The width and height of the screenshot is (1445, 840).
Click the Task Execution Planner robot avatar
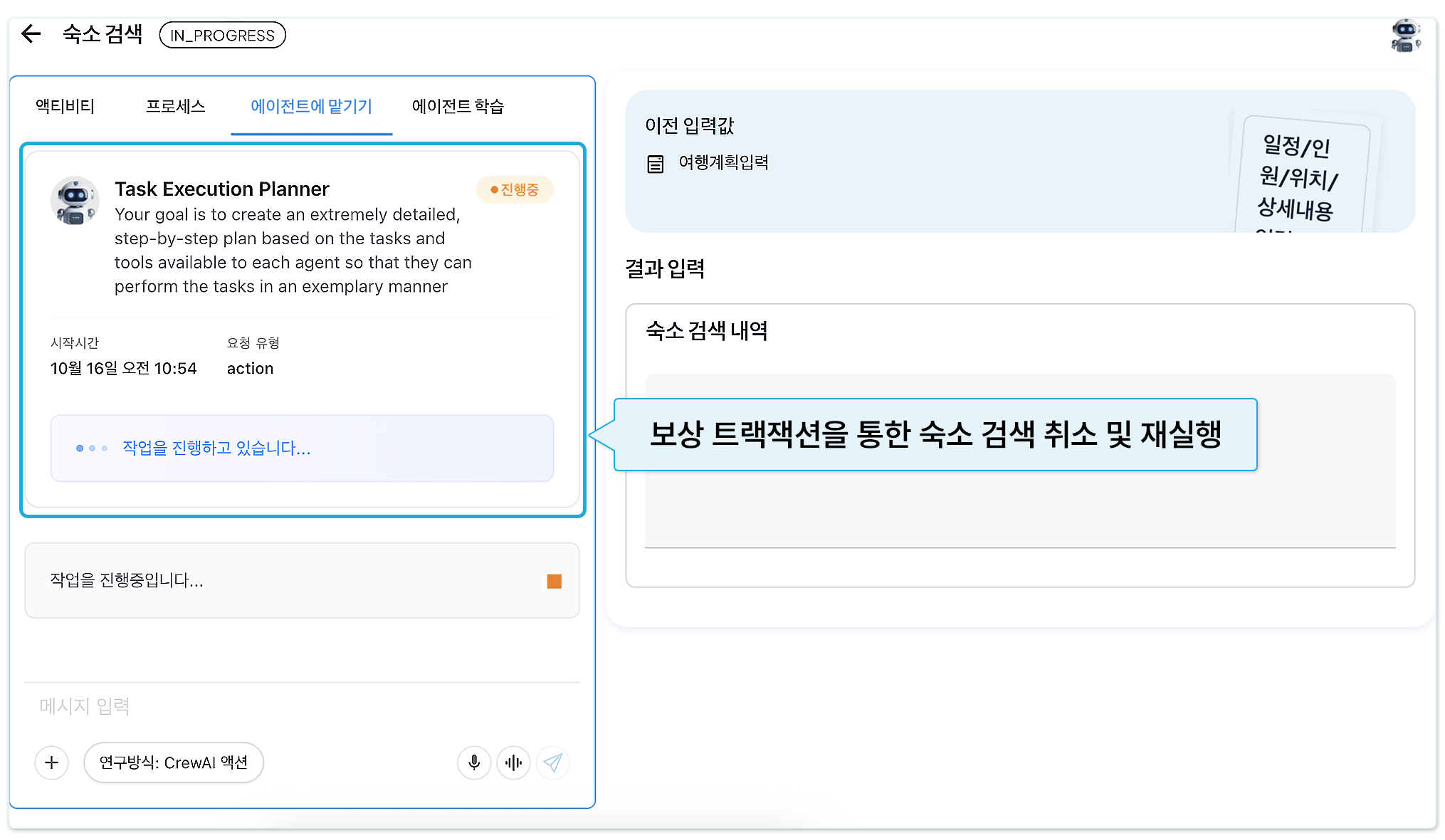coord(75,201)
